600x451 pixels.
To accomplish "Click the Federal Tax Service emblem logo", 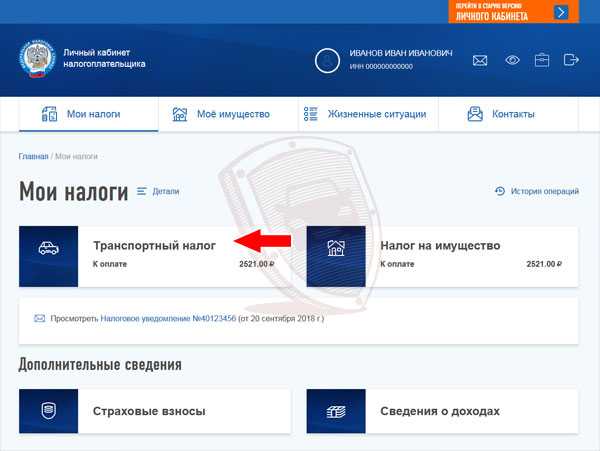I will (38, 59).
